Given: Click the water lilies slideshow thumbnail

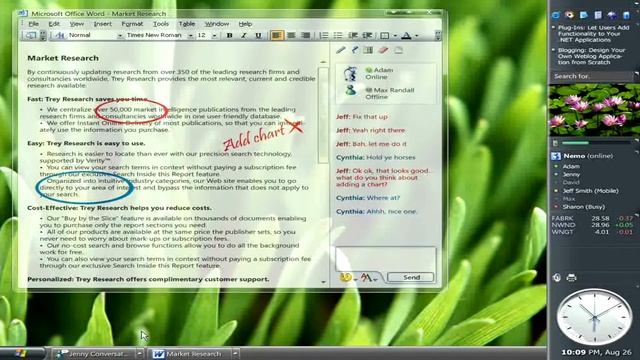Looking at the screenshot, I should click(594, 110).
